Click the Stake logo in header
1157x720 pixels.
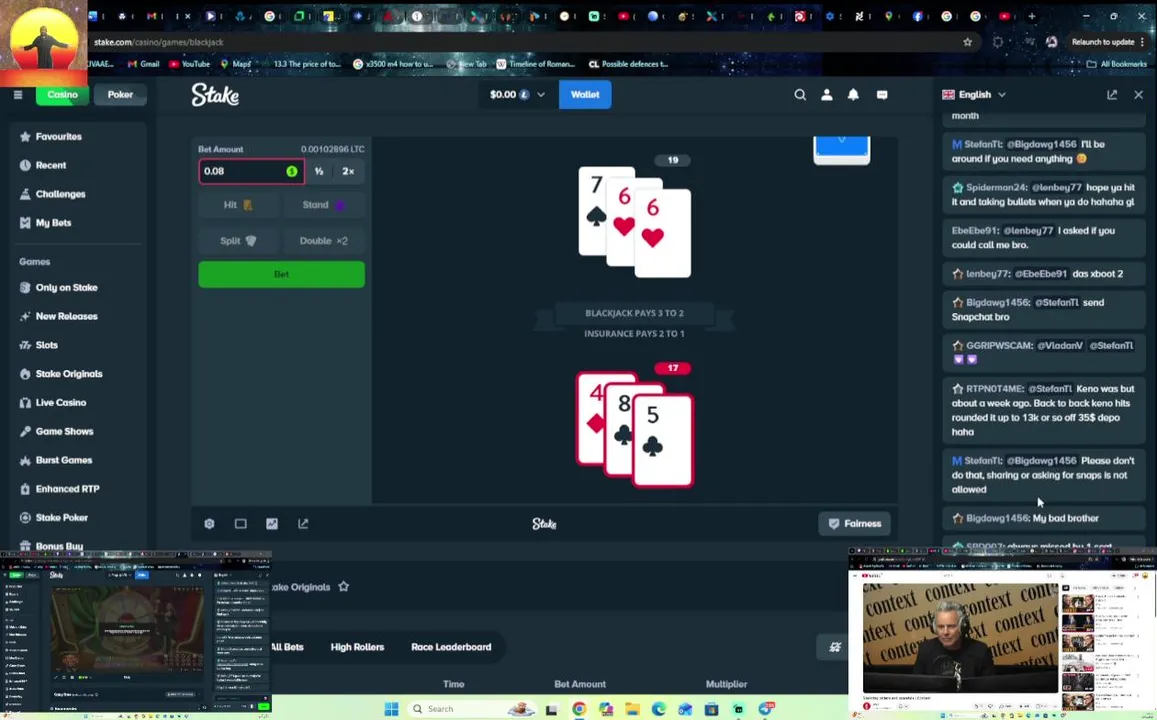pyautogui.click(x=215, y=94)
